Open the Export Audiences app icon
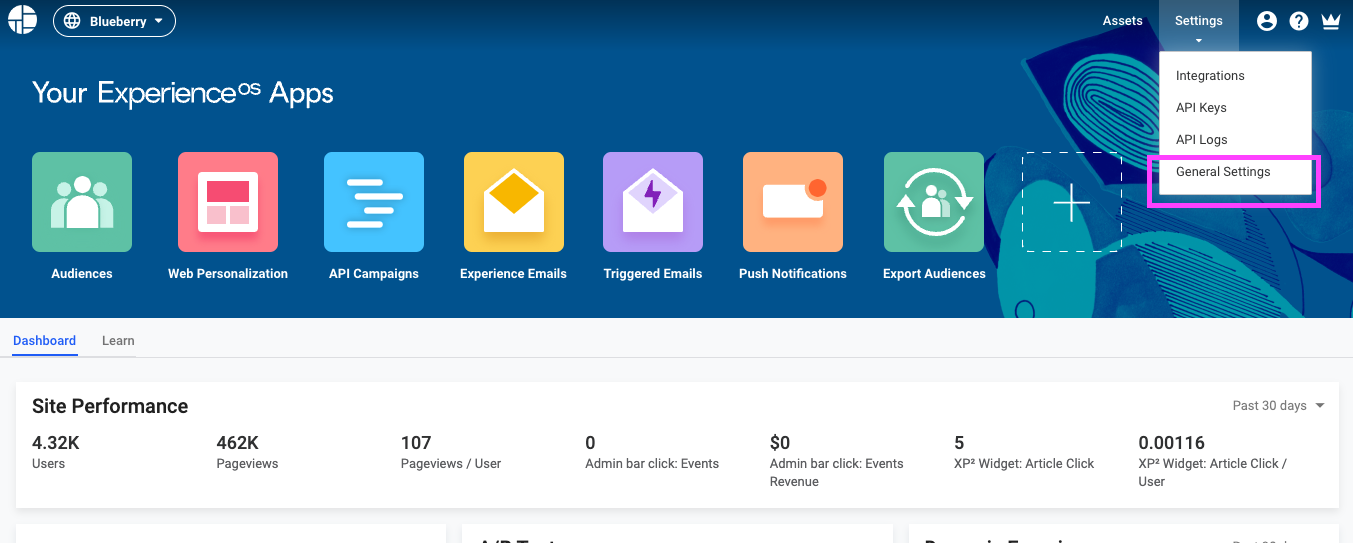1353x543 pixels. [x=934, y=202]
